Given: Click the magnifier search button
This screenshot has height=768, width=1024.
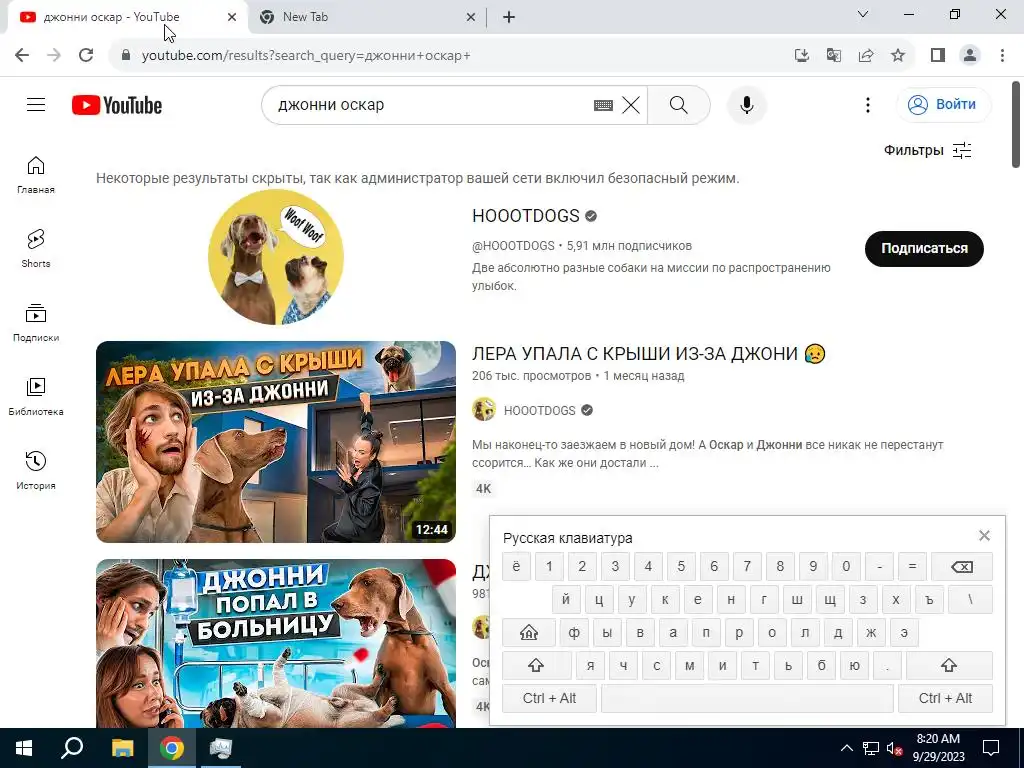Looking at the screenshot, I should tap(679, 105).
